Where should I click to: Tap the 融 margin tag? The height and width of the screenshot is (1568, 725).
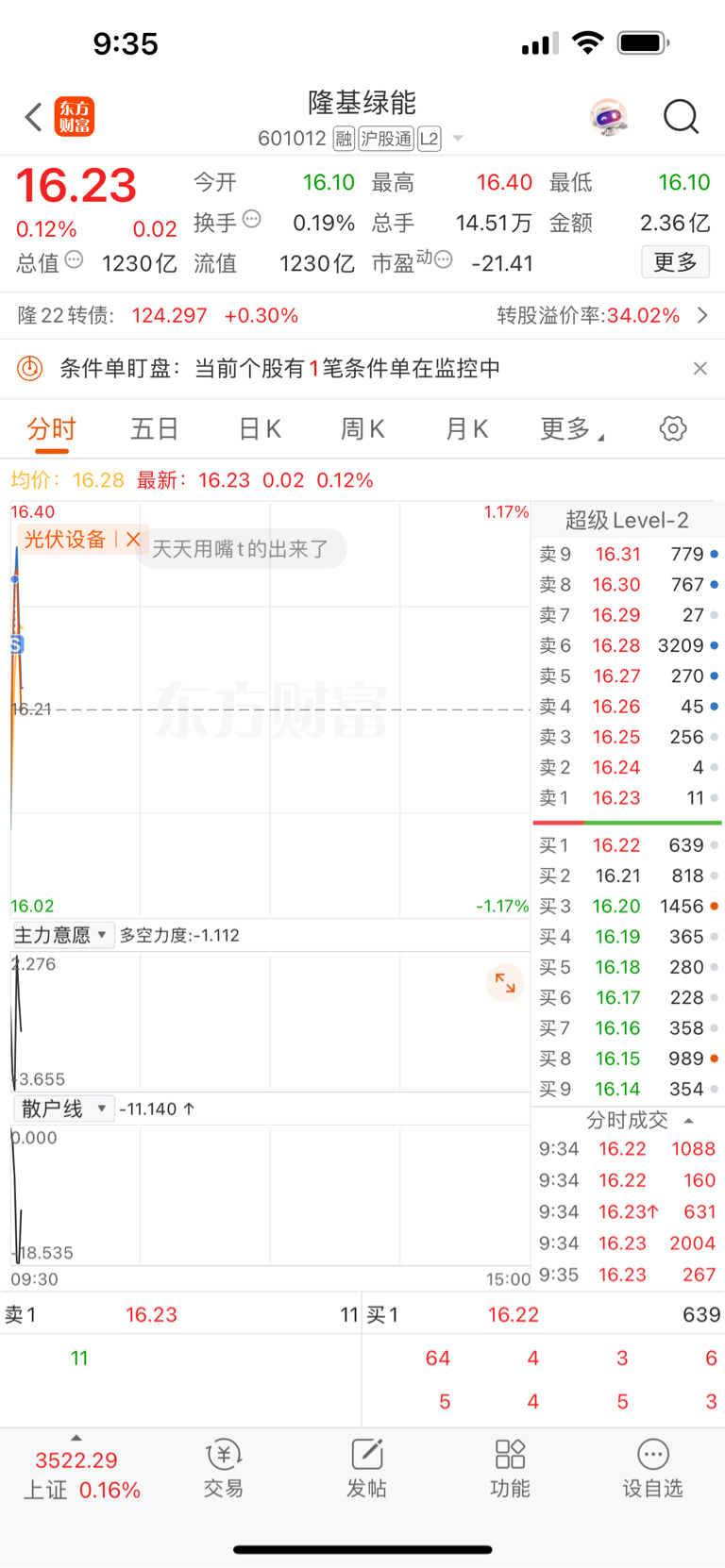pos(344,139)
